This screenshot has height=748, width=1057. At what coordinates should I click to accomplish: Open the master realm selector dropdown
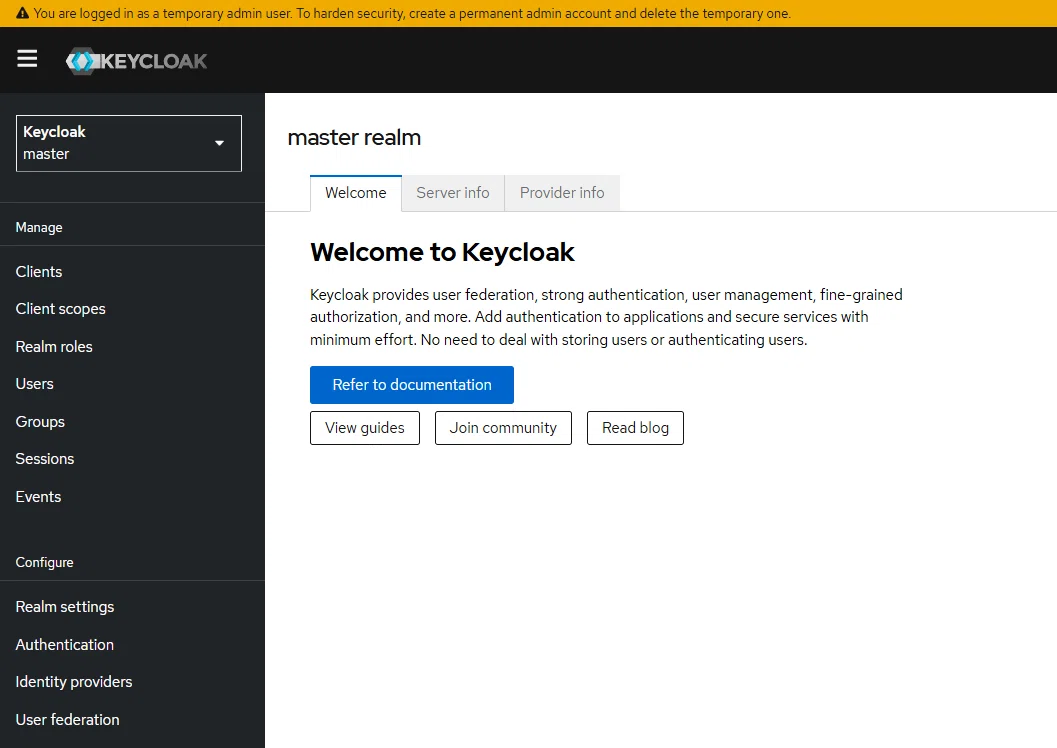tap(129, 143)
